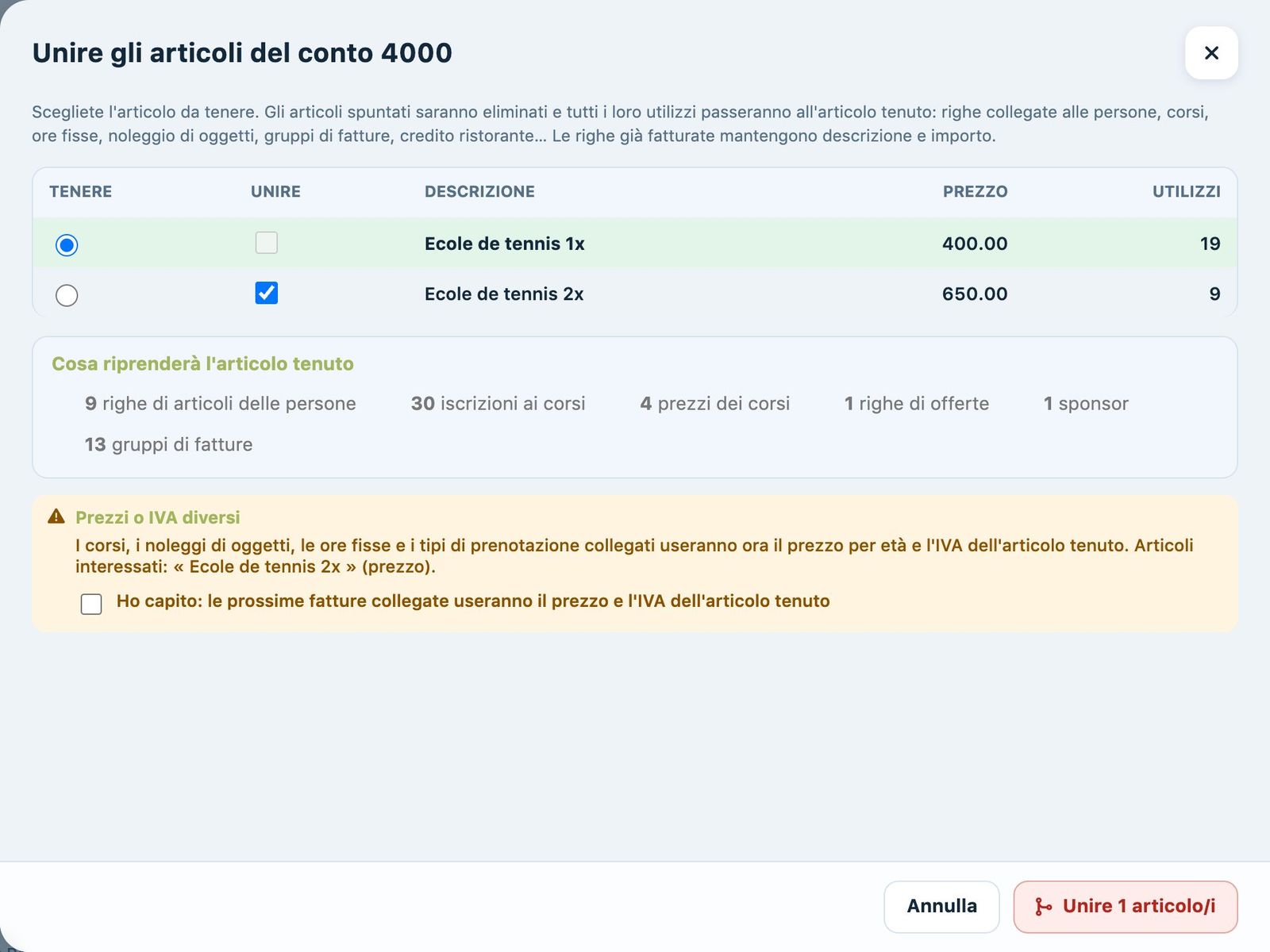Image resolution: width=1270 pixels, height=952 pixels.
Task: Click the UNIRE column header
Action: [x=275, y=192]
